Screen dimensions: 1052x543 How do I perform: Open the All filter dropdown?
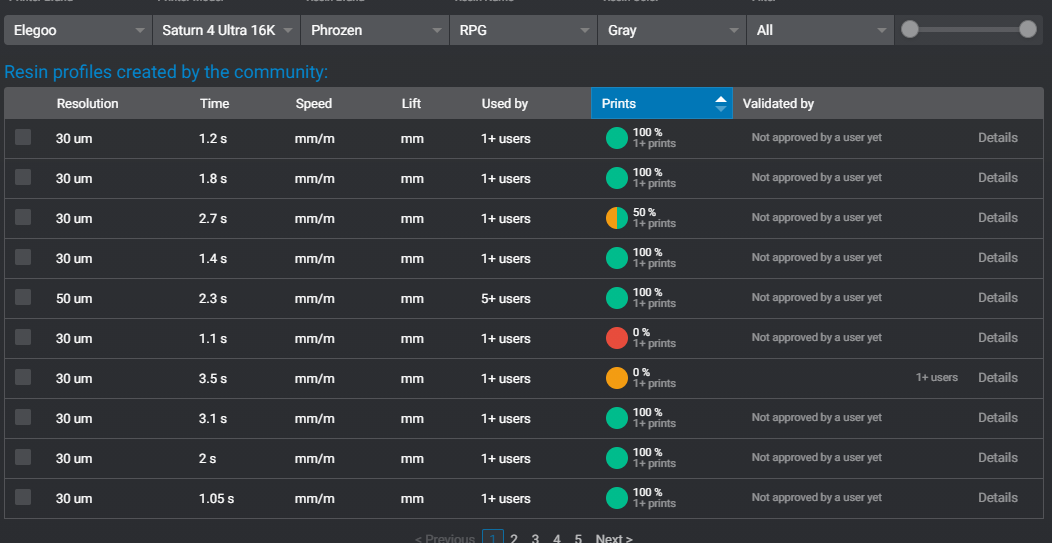point(820,30)
